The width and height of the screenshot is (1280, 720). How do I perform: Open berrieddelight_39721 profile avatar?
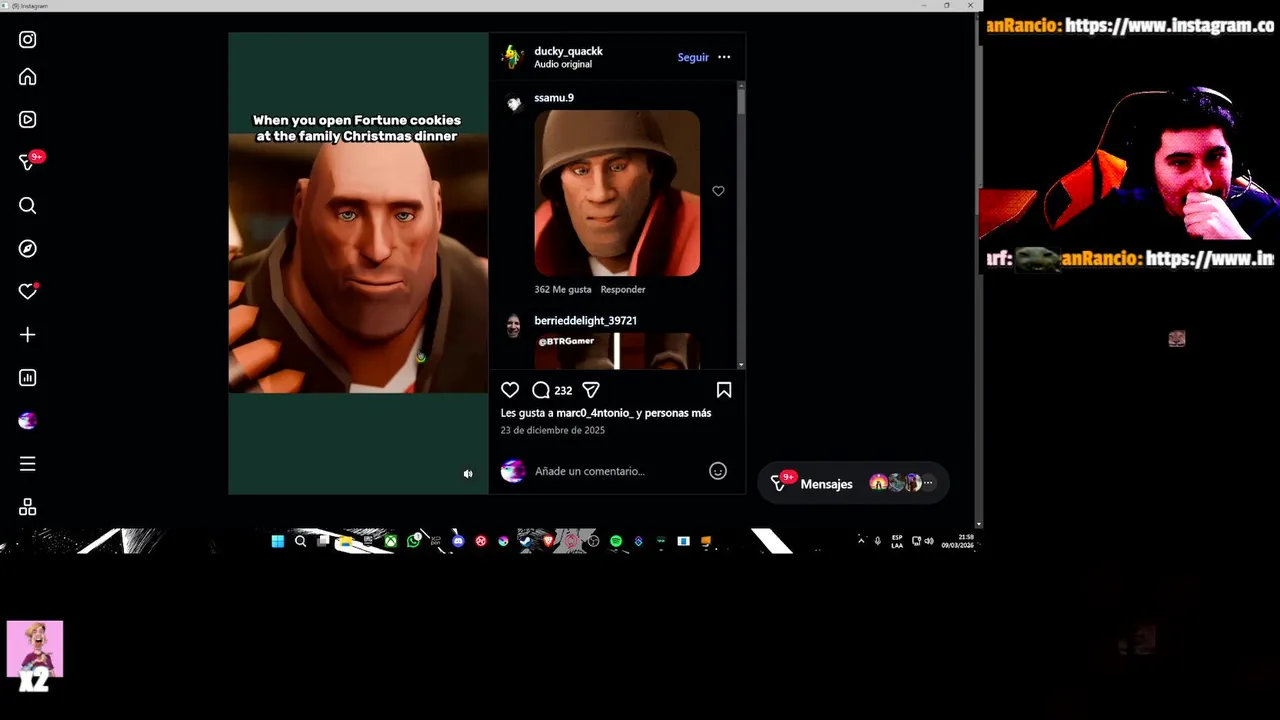tap(513, 325)
